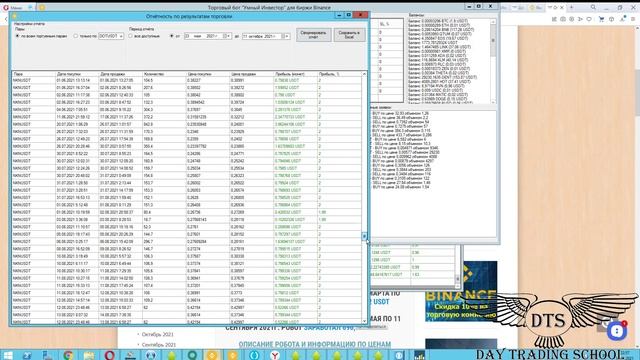
Task: Click the report table's scroll up arrow
Action: pos(364,74)
